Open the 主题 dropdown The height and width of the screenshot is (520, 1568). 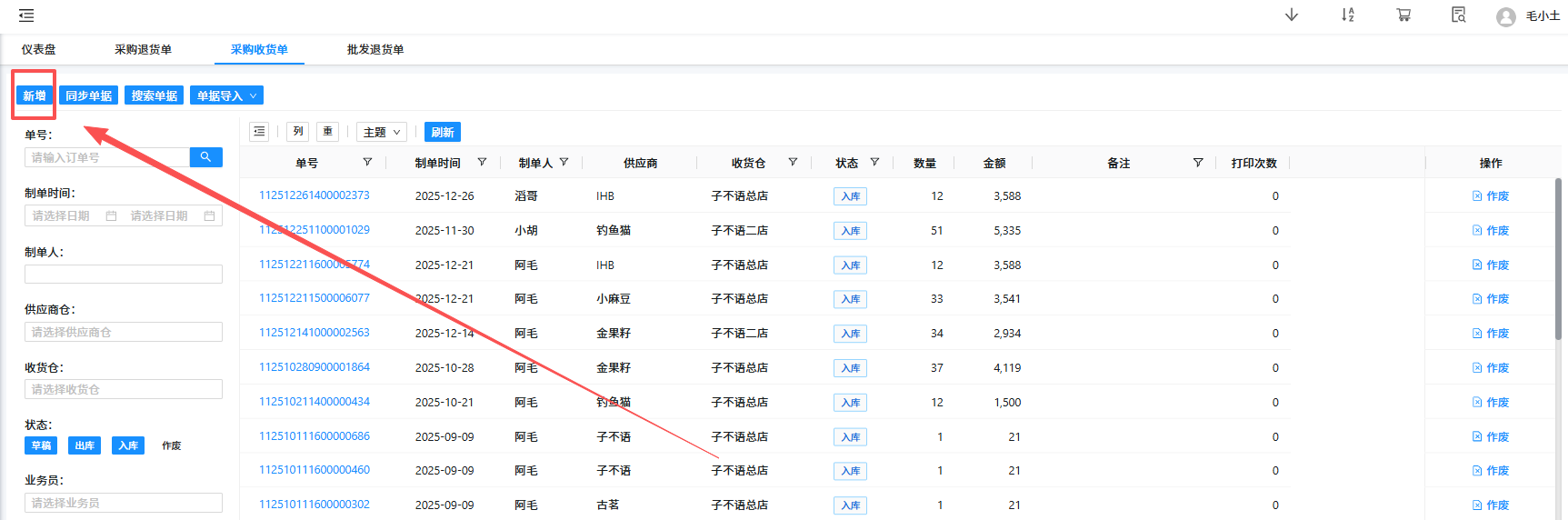381,132
